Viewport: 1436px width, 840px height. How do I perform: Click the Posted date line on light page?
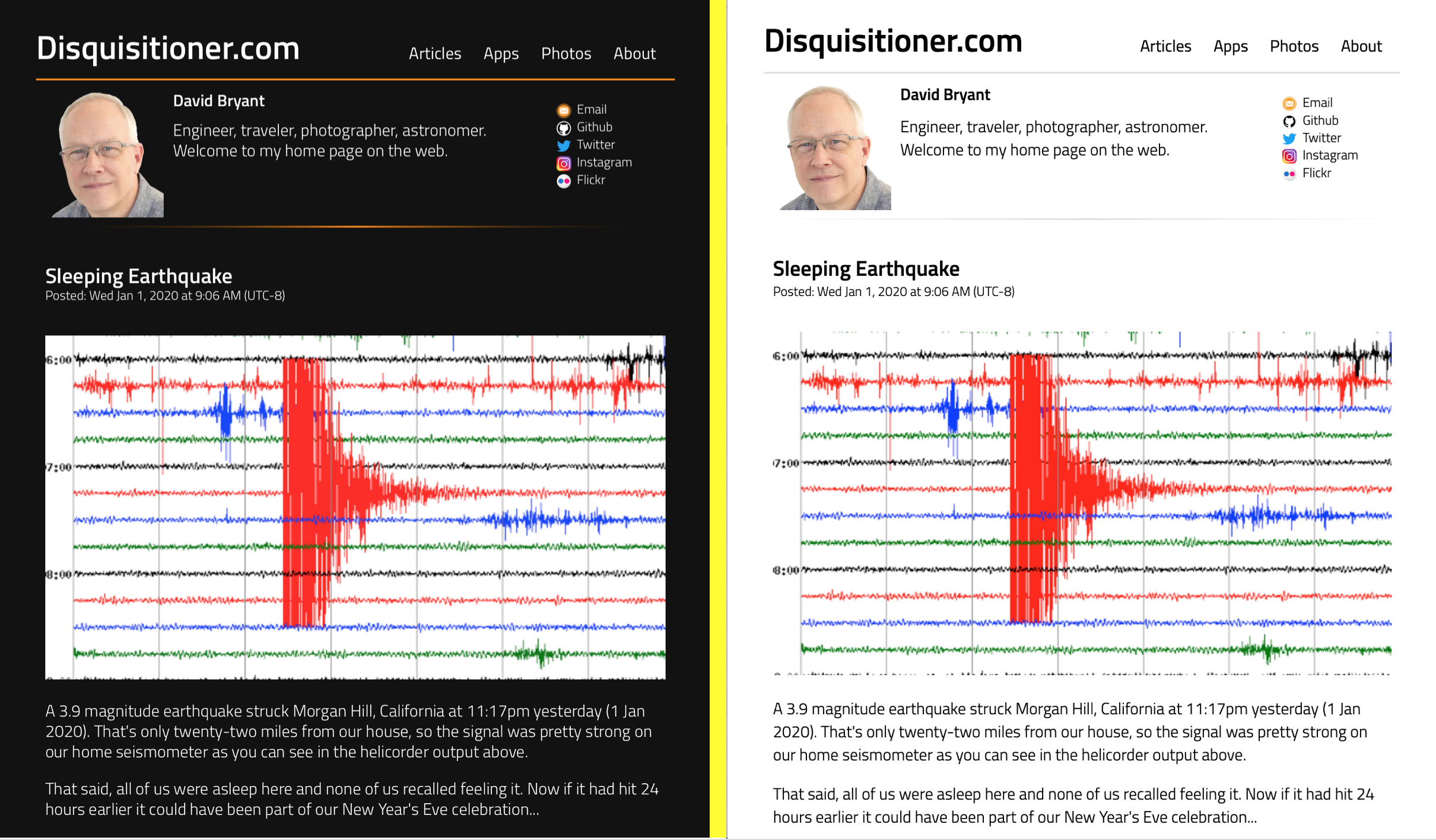pyautogui.click(x=894, y=292)
